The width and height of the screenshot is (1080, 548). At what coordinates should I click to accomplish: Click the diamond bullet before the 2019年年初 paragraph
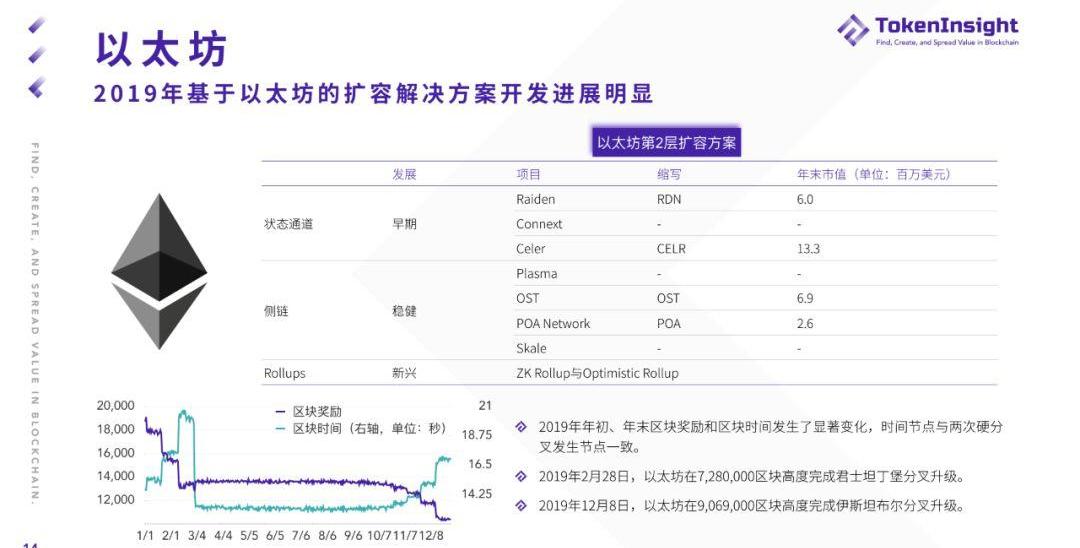[521, 426]
